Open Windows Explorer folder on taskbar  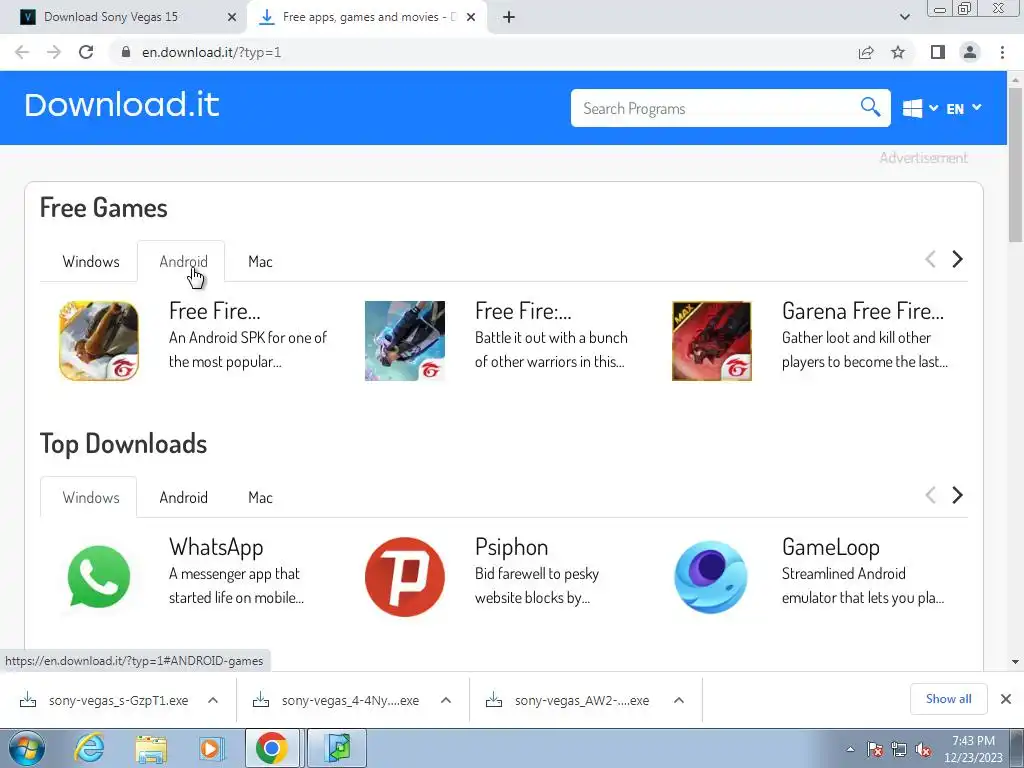tap(151, 748)
